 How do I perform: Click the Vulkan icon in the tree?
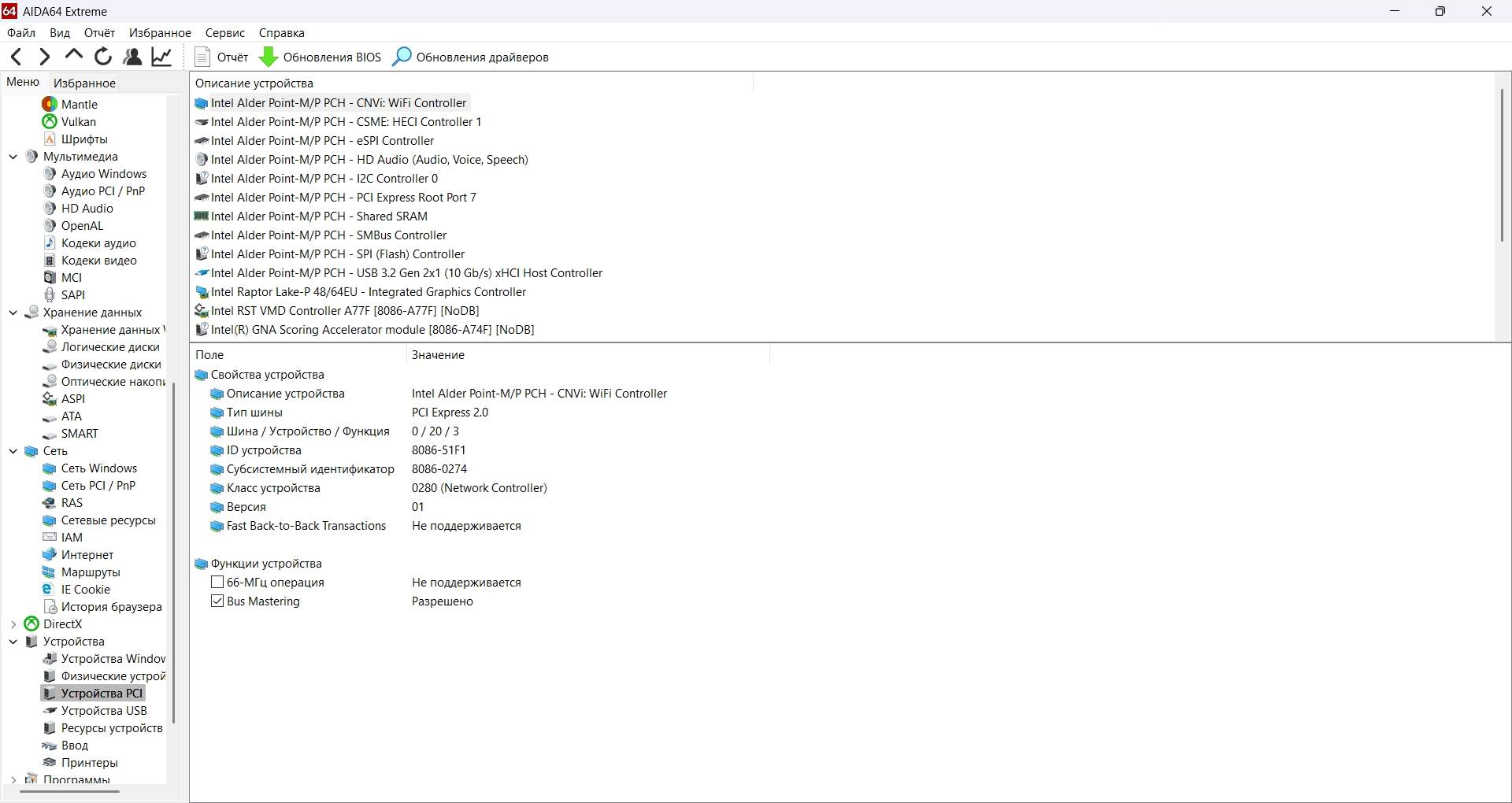(50, 121)
